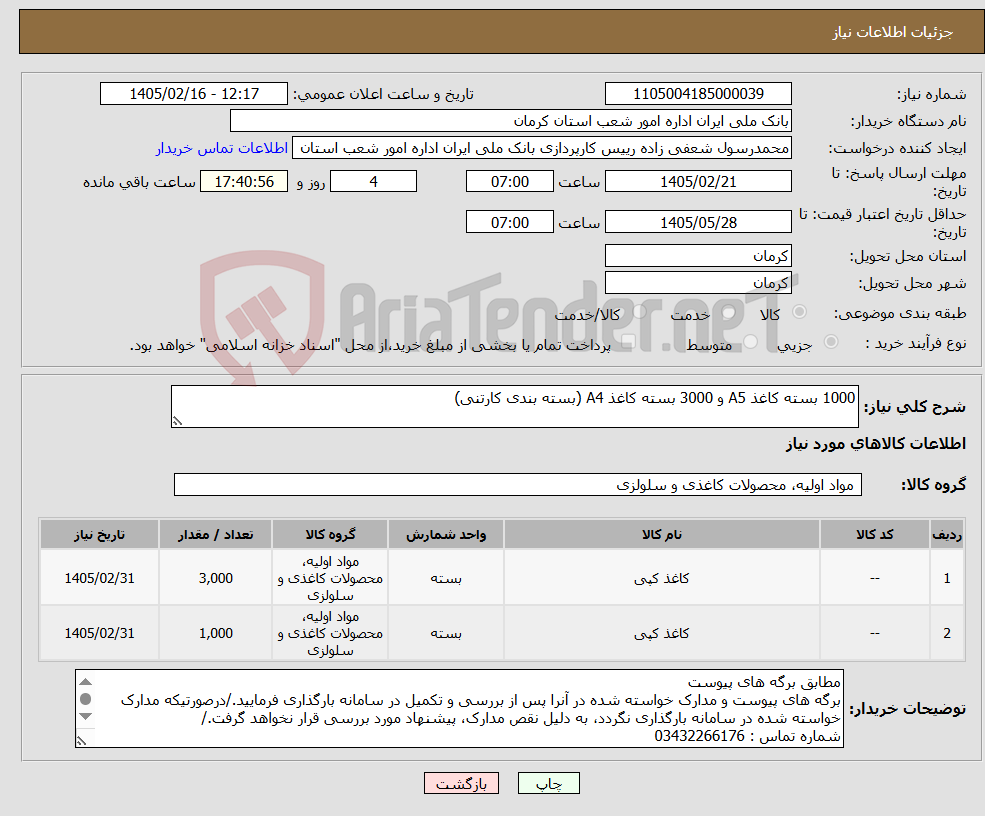Click the quantity 3,000 cell
The height and width of the screenshot is (816, 985).
pyautogui.click(x=215, y=578)
